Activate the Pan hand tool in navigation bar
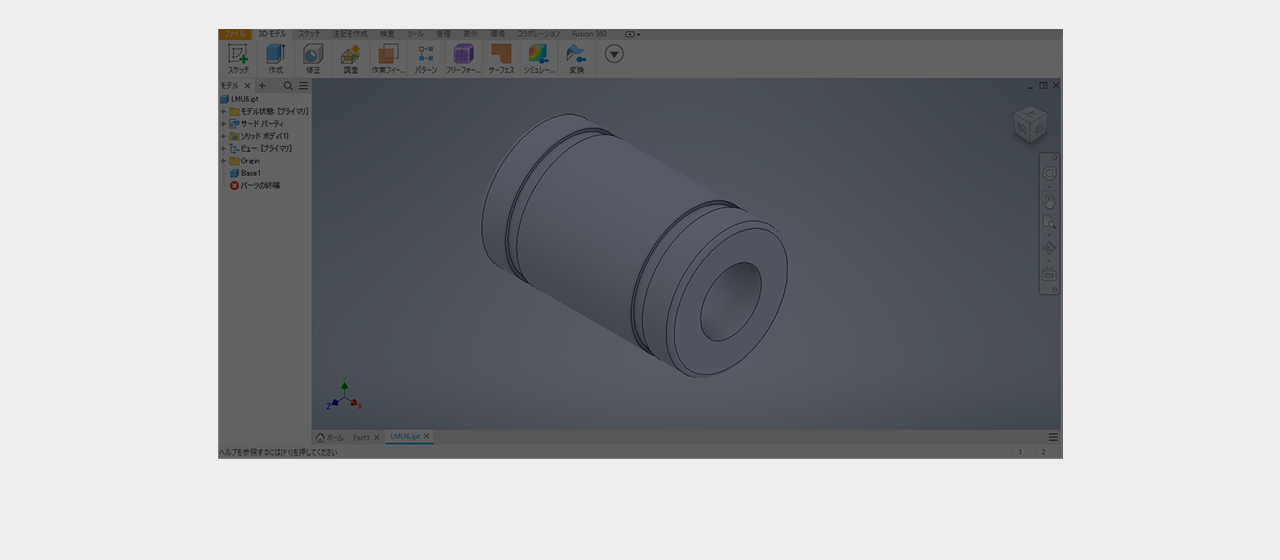1280x560 pixels. click(1049, 200)
